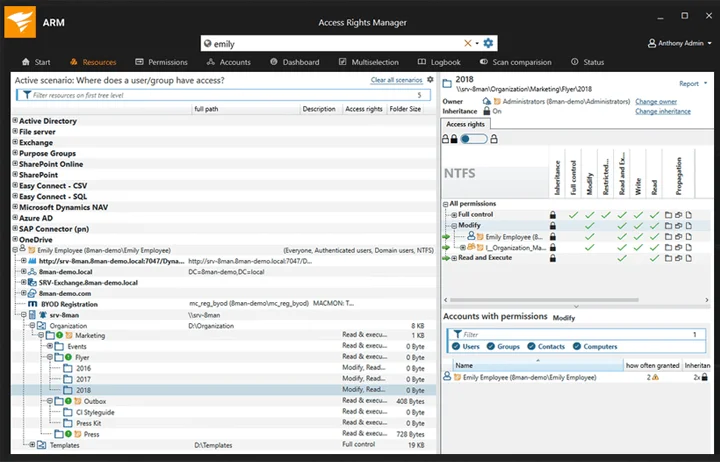Open the Report dropdown
The height and width of the screenshot is (462, 720).
point(692,84)
